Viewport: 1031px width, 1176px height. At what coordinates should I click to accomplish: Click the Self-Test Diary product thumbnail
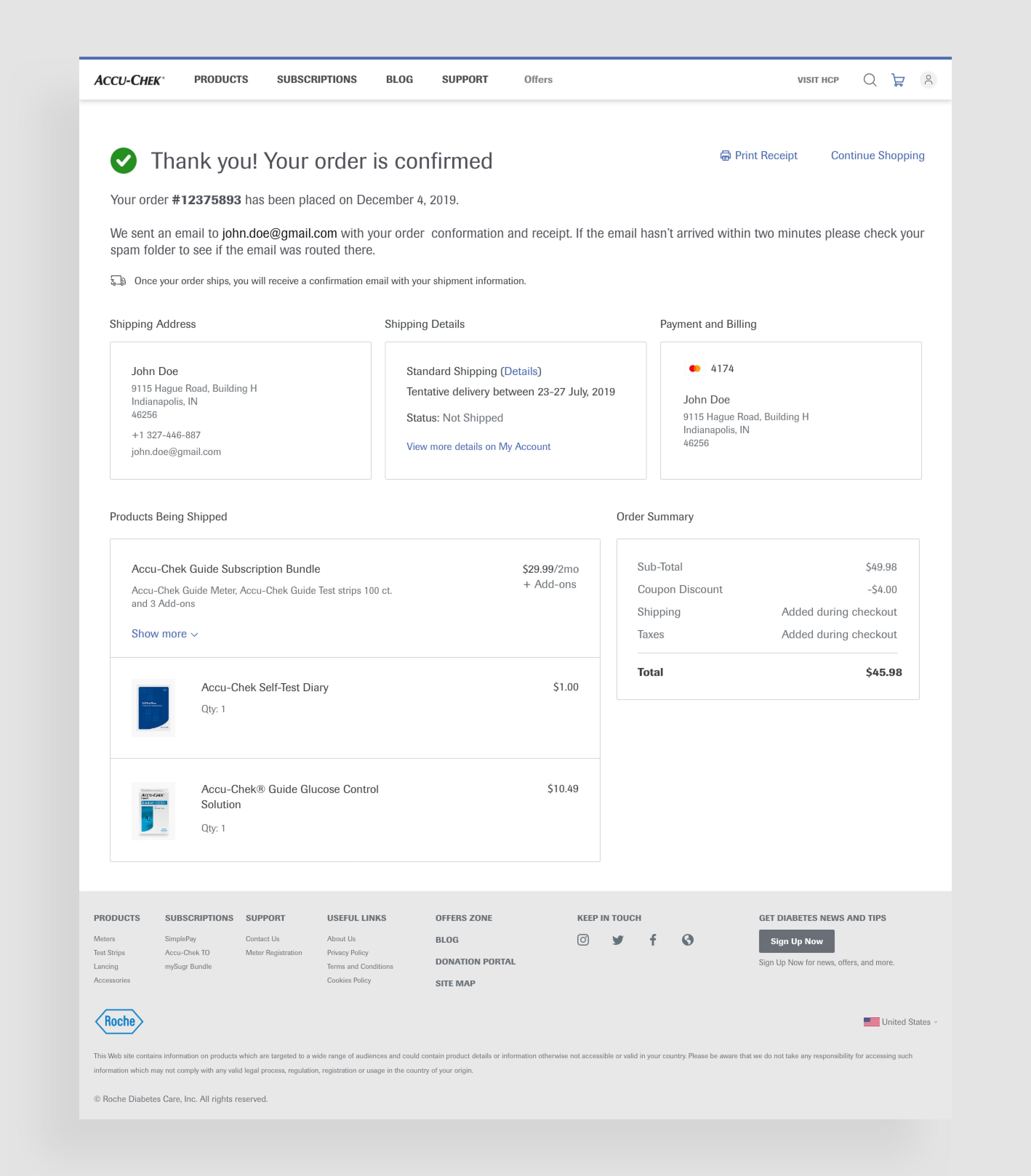[153, 707]
